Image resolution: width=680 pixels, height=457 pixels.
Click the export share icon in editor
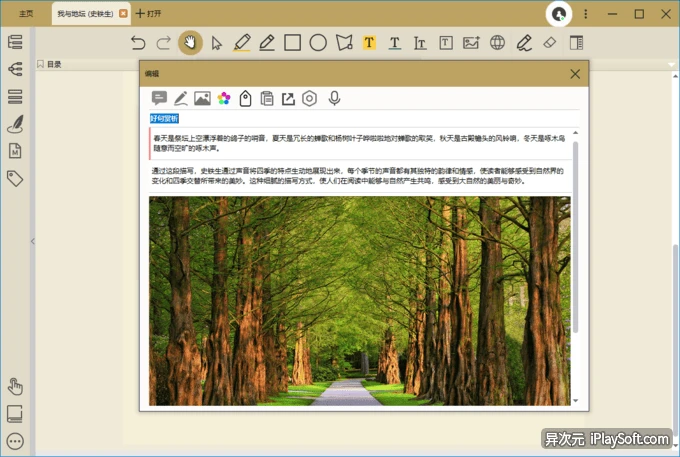(x=288, y=98)
